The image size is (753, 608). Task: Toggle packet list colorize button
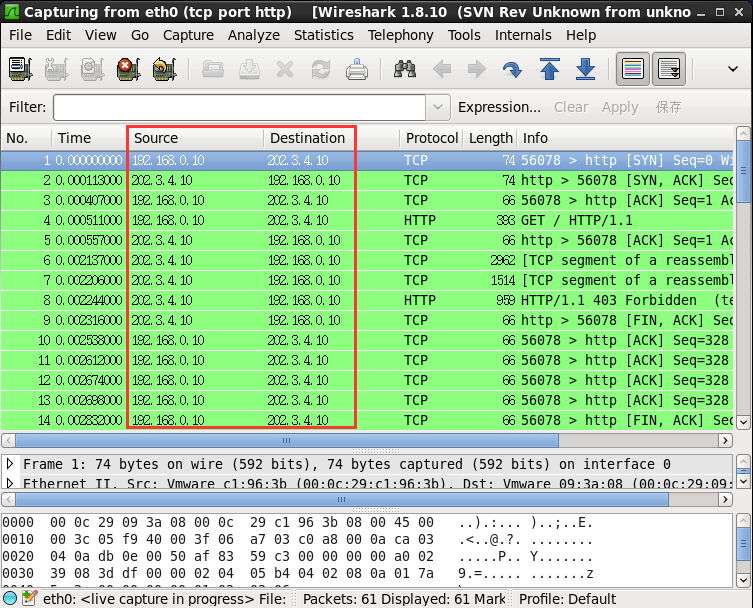632,69
